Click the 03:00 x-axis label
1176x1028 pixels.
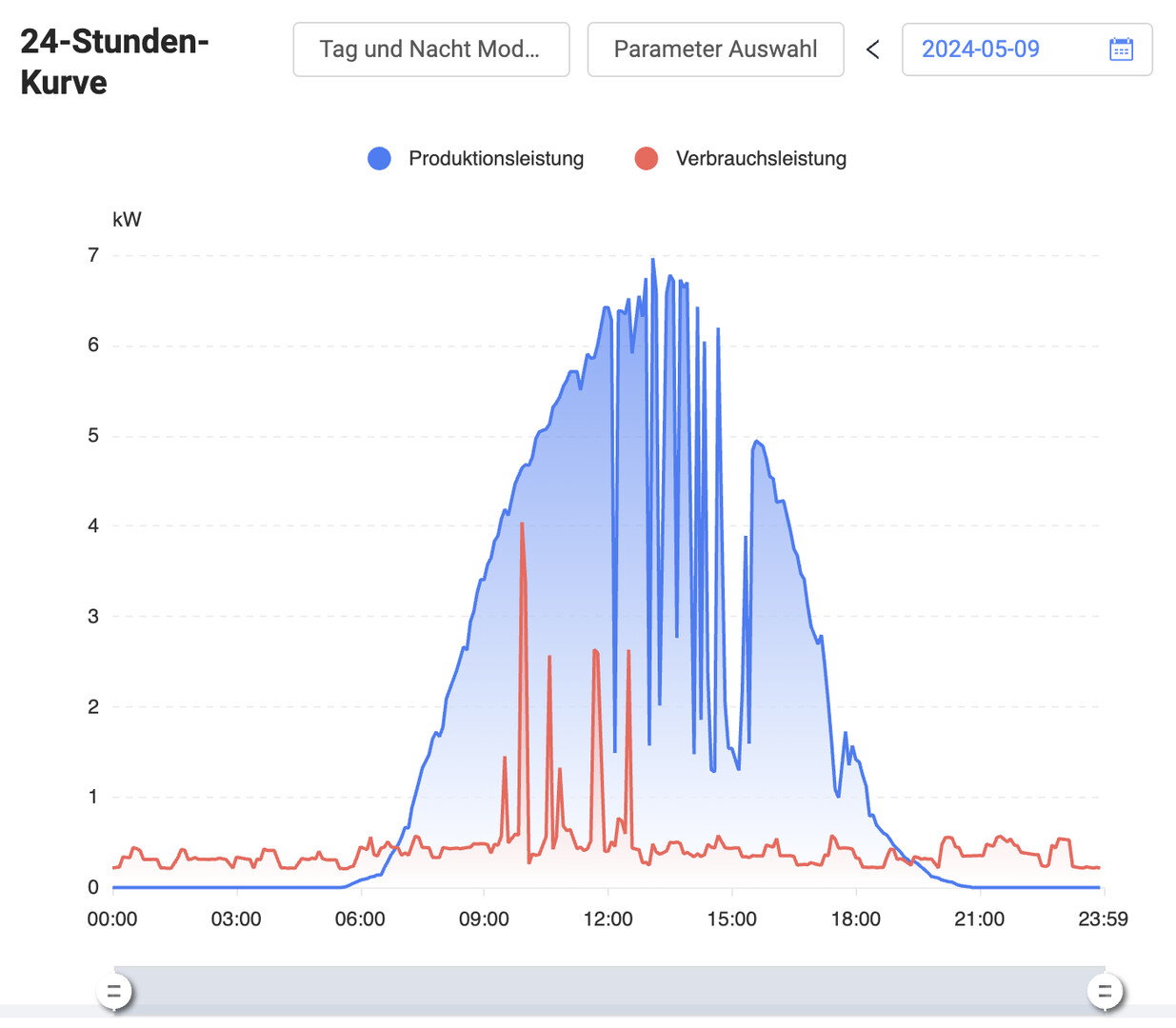pyautogui.click(x=236, y=919)
